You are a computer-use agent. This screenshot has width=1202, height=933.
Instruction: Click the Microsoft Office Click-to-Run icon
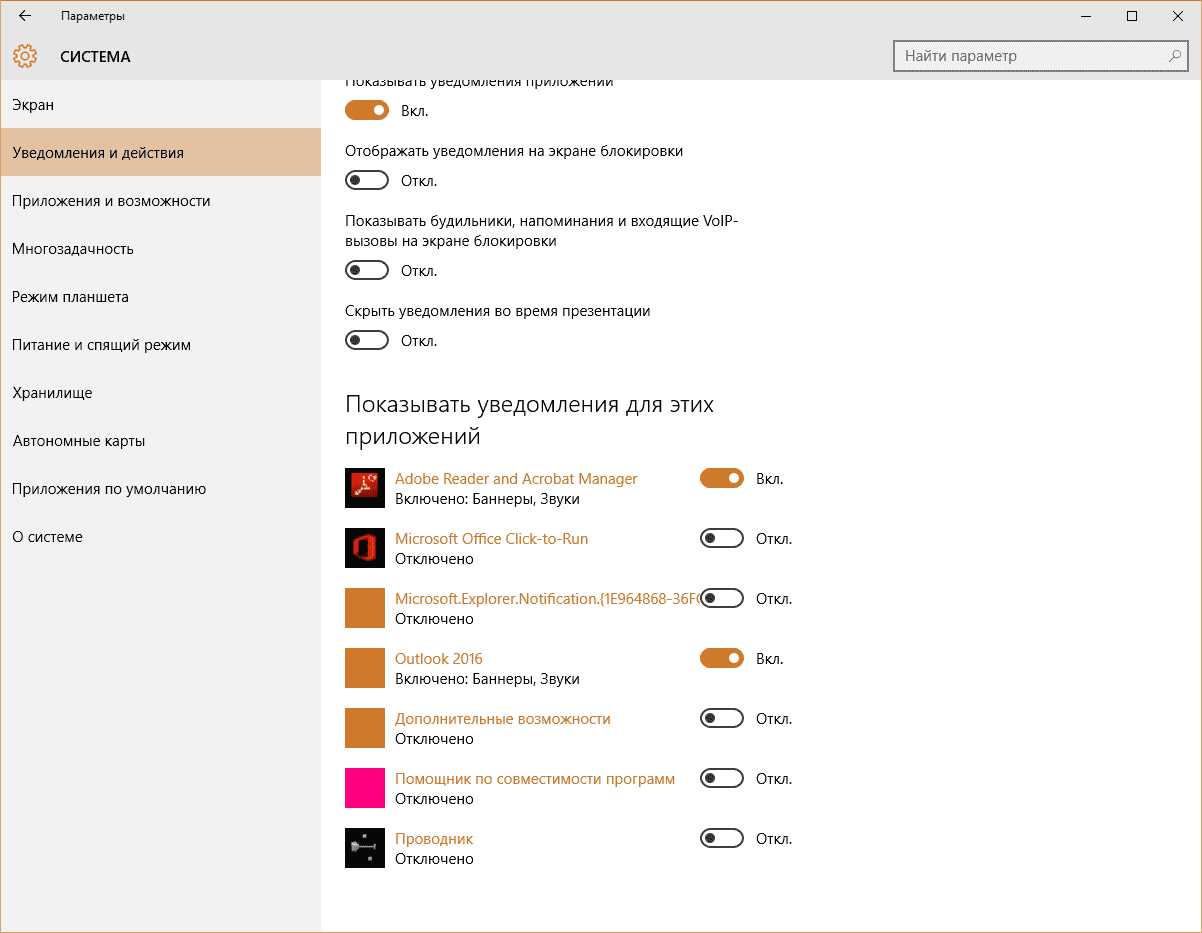tap(365, 548)
